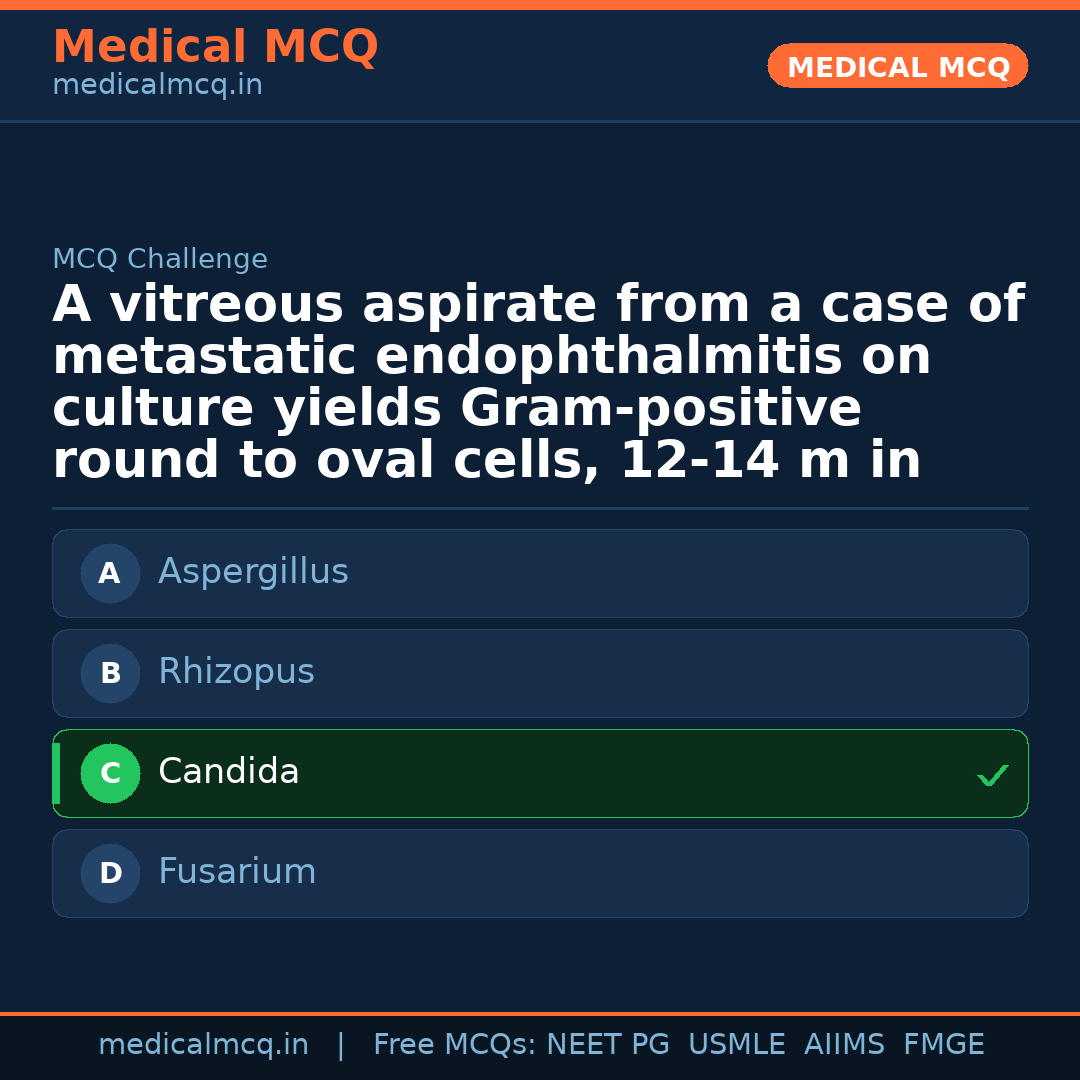Pick the Rhizopus answer text
This screenshot has width=1080, height=1080.
(236, 672)
